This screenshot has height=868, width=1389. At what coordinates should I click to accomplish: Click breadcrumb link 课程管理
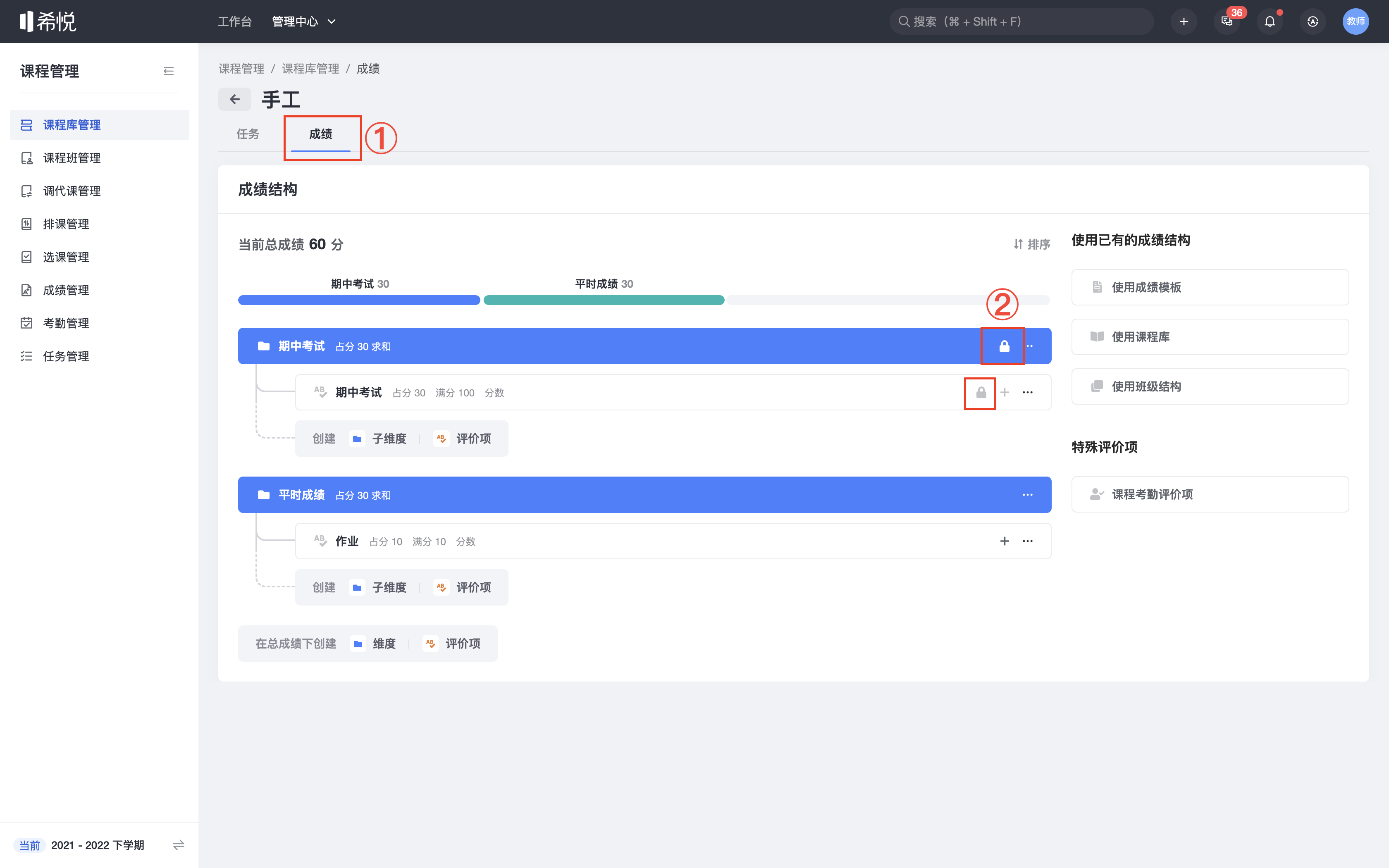[x=241, y=68]
